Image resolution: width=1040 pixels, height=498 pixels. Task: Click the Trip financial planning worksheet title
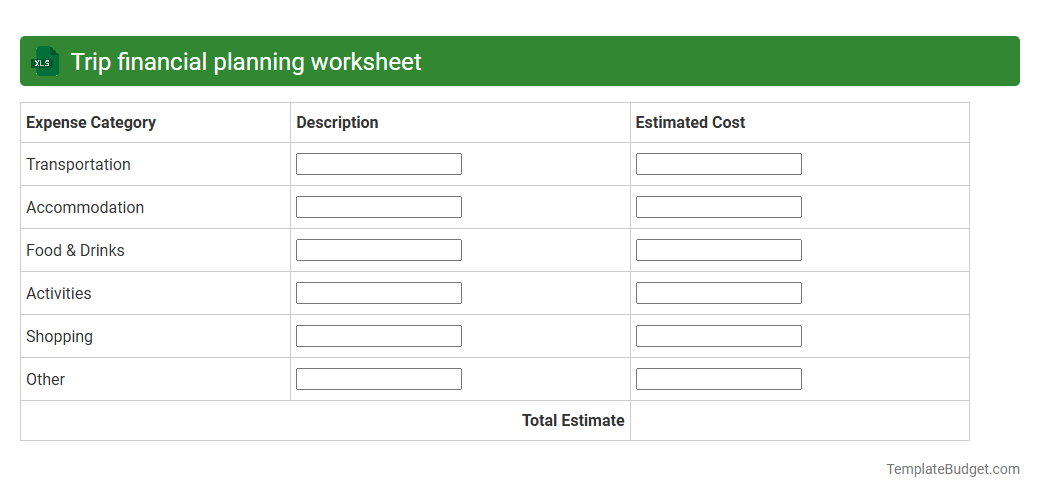246,61
